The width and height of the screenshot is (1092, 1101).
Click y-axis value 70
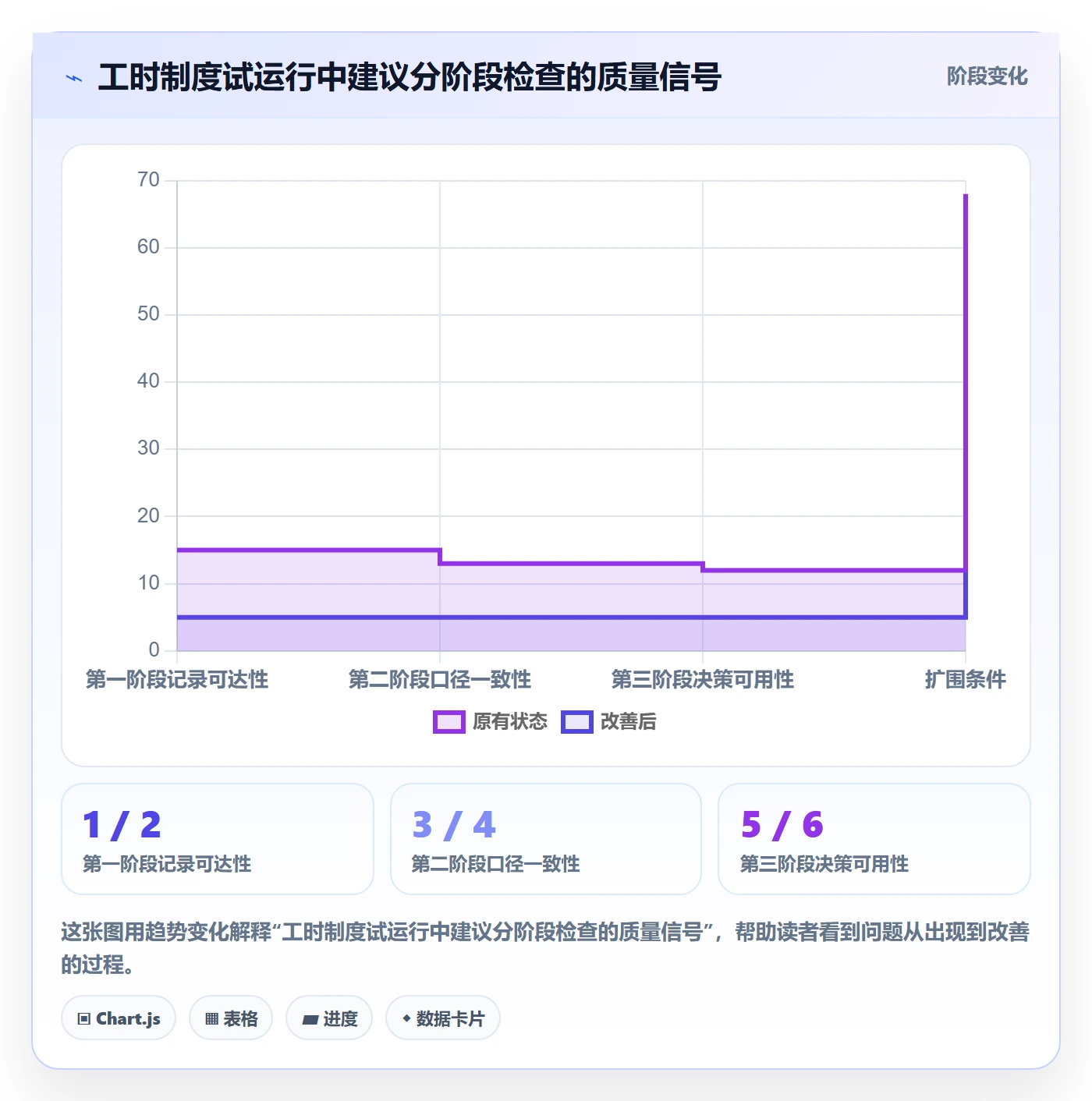click(x=148, y=180)
